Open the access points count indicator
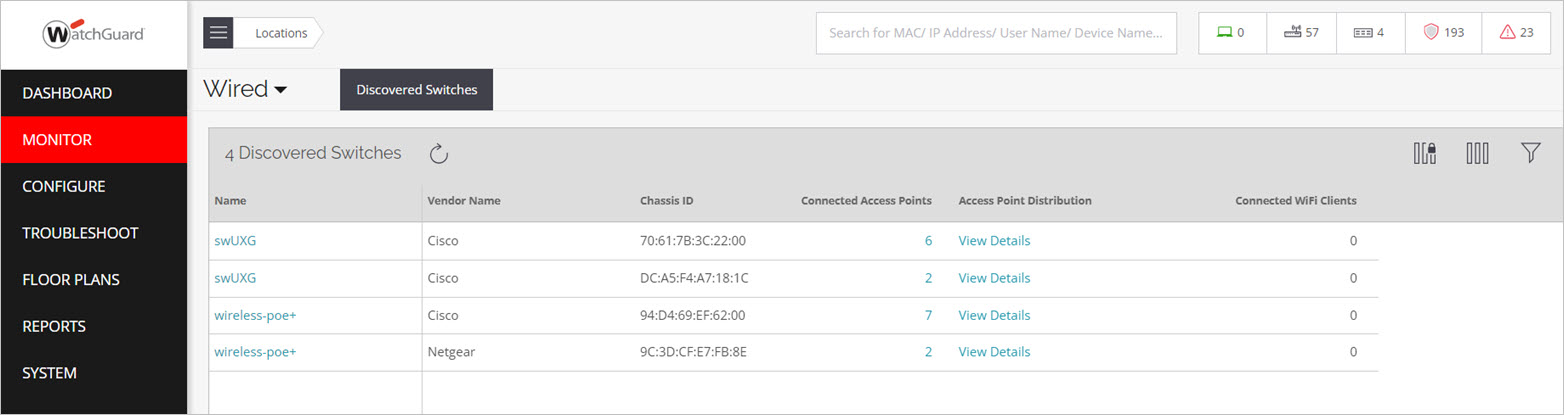This screenshot has height=415, width=1564. tap(1301, 33)
